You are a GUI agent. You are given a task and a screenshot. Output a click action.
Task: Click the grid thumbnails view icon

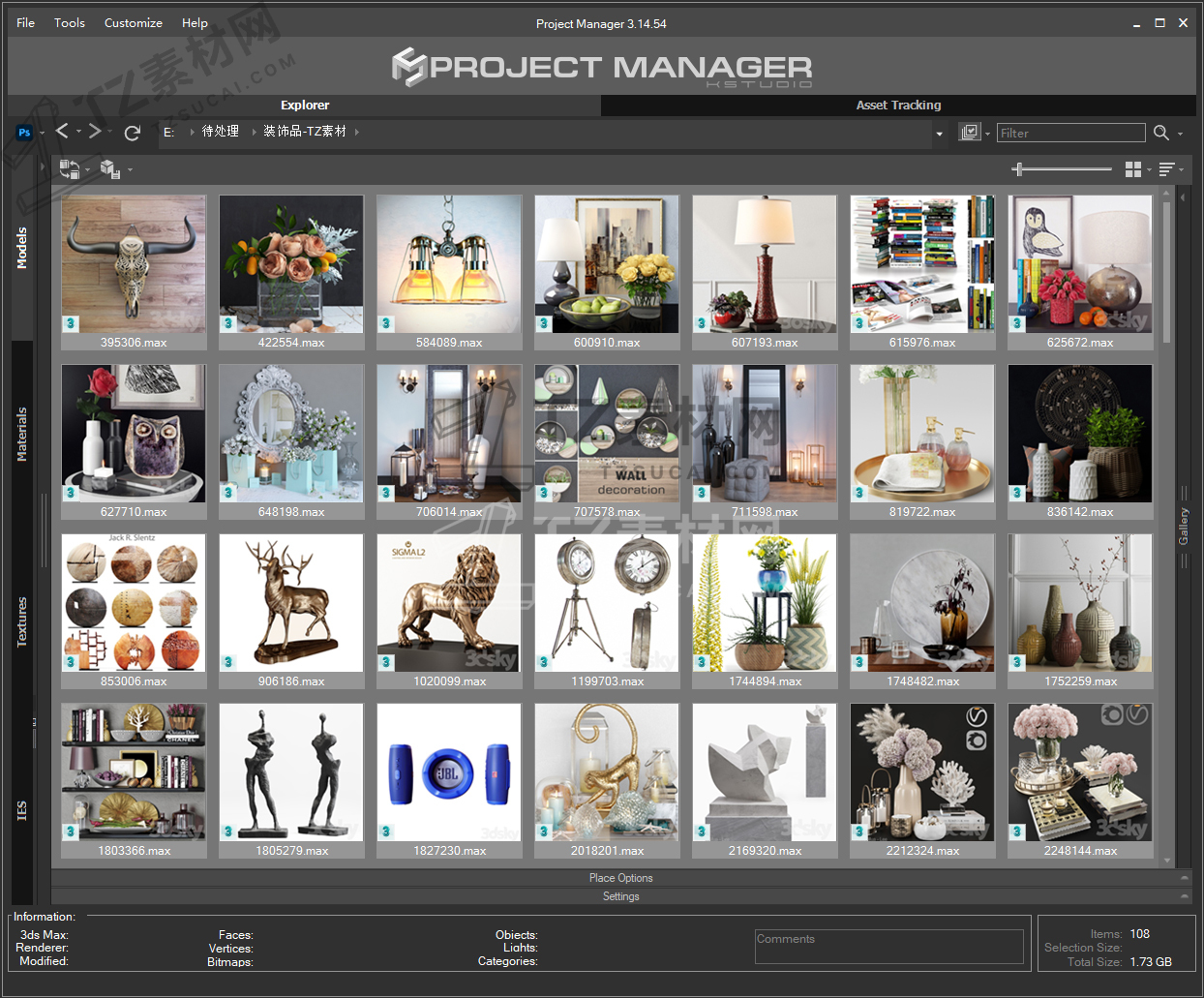(x=1133, y=169)
